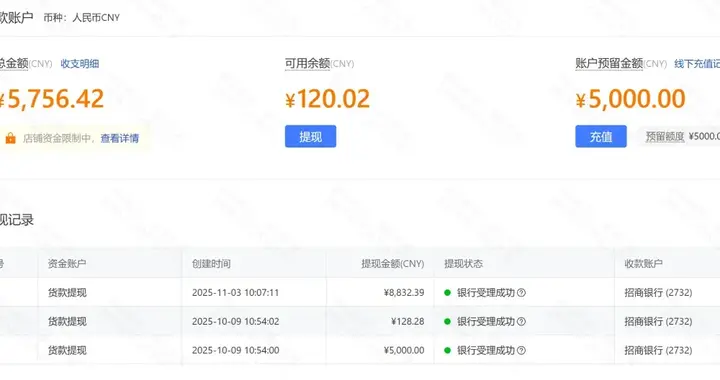This screenshot has width=720, height=380.
Task: Click green status dot on ¥8,832.39 row
Action: click(x=447, y=293)
